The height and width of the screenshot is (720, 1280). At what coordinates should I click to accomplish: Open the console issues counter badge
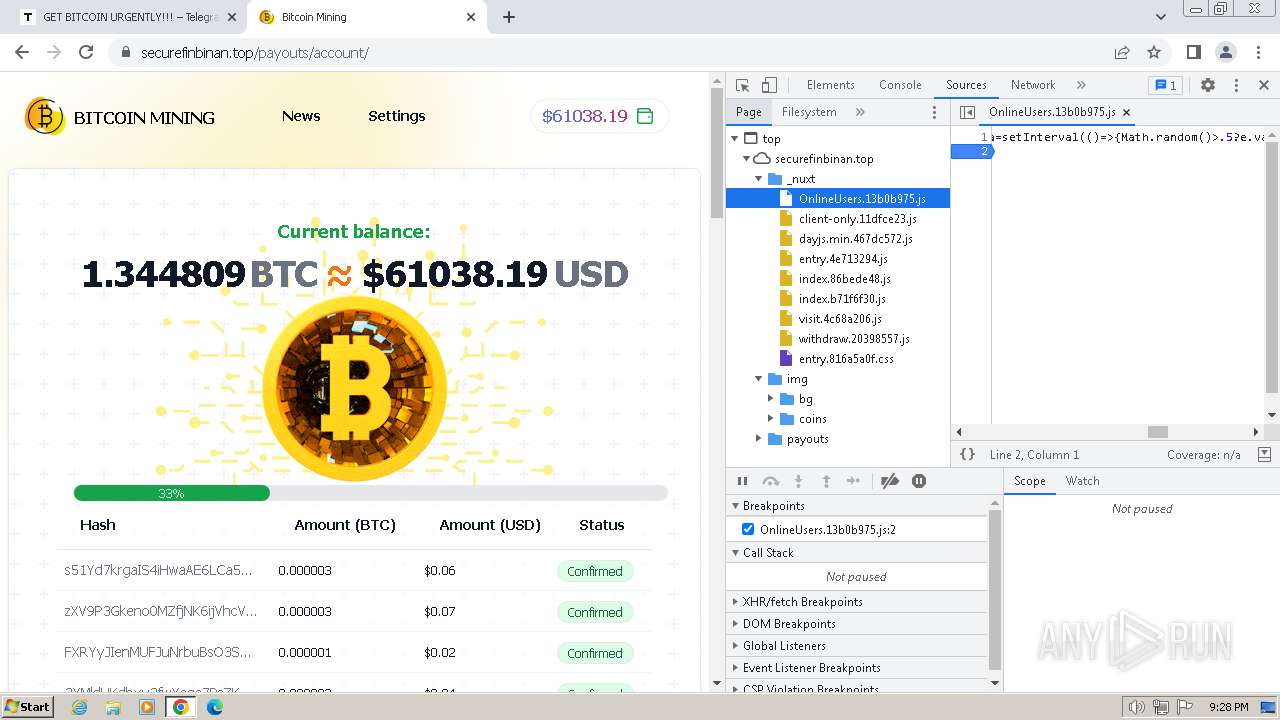click(x=1165, y=85)
